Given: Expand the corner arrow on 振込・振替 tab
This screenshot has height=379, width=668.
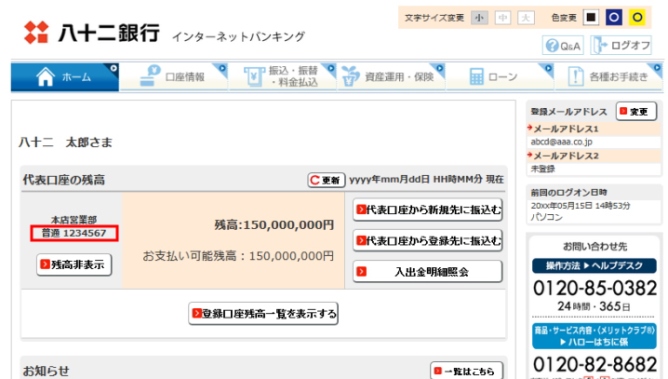Looking at the screenshot, I should coord(331,69).
